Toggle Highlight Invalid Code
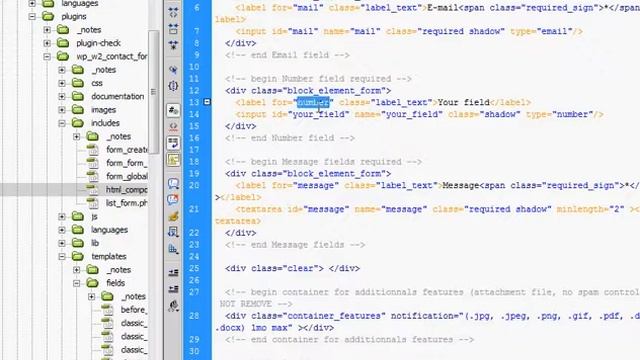Viewport: 640px width, 360px height. [x=173, y=127]
